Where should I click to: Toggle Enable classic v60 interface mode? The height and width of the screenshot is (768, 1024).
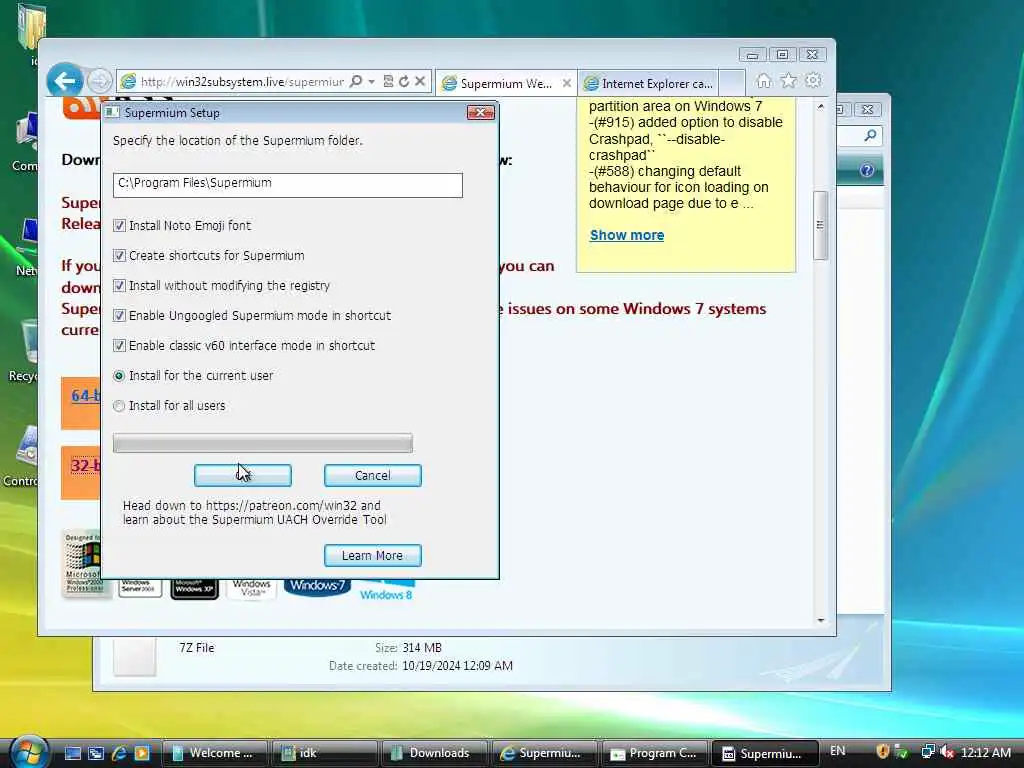(120, 346)
